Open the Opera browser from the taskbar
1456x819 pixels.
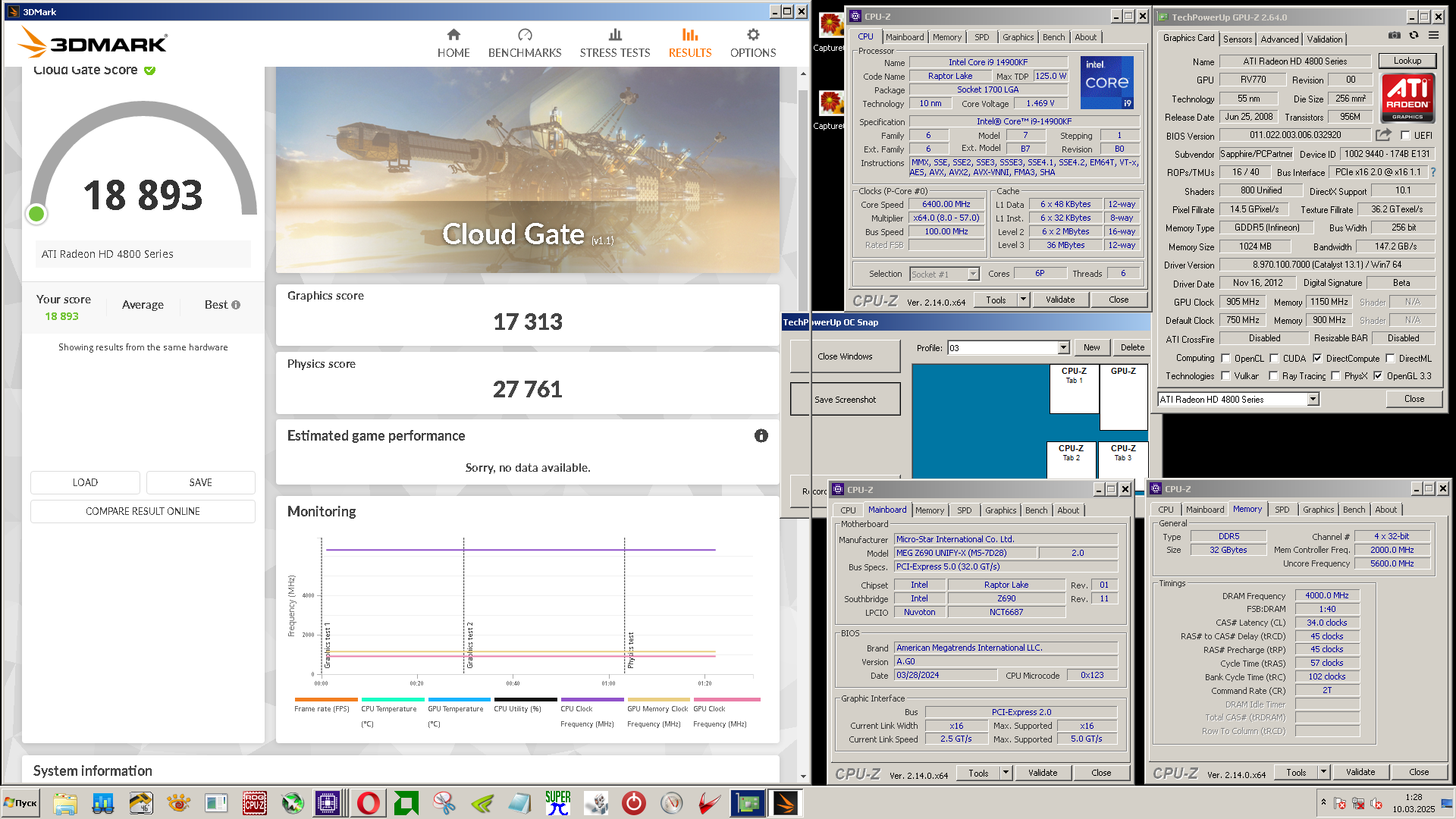[x=369, y=803]
